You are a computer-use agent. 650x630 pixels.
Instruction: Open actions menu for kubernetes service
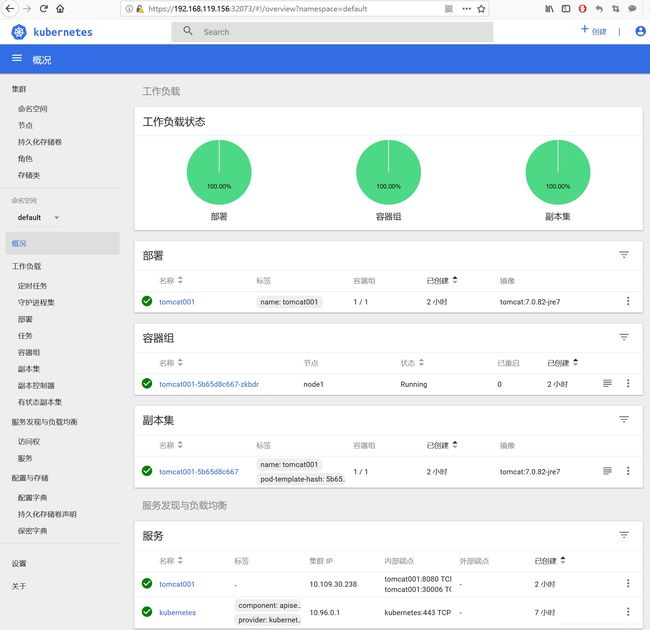point(628,611)
